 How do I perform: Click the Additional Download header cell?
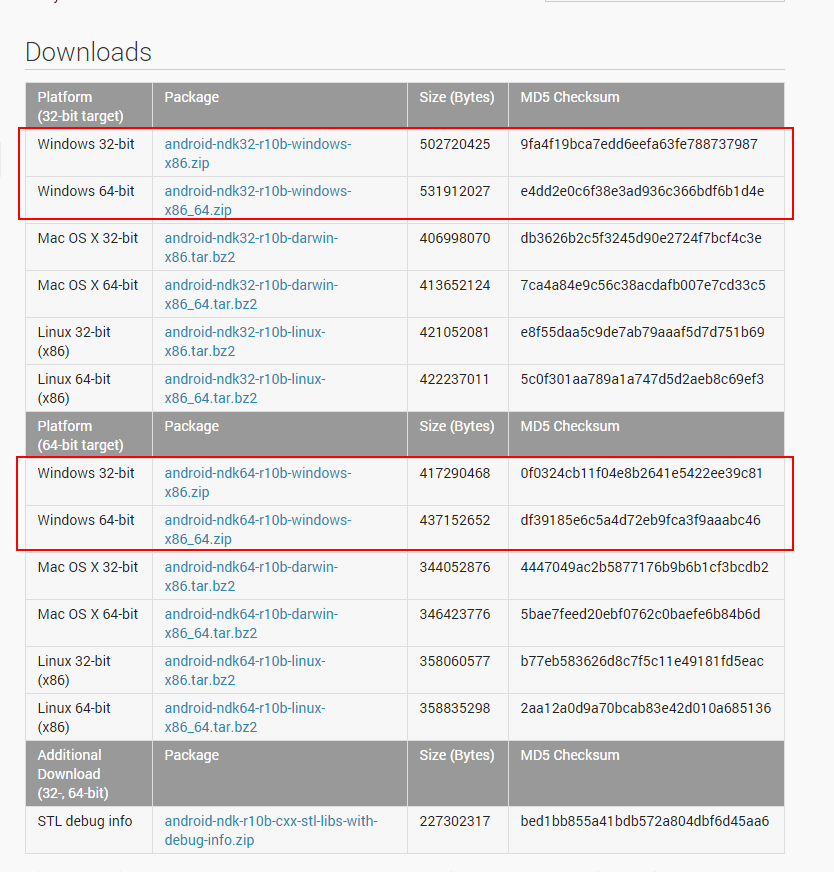pos(72,773)
